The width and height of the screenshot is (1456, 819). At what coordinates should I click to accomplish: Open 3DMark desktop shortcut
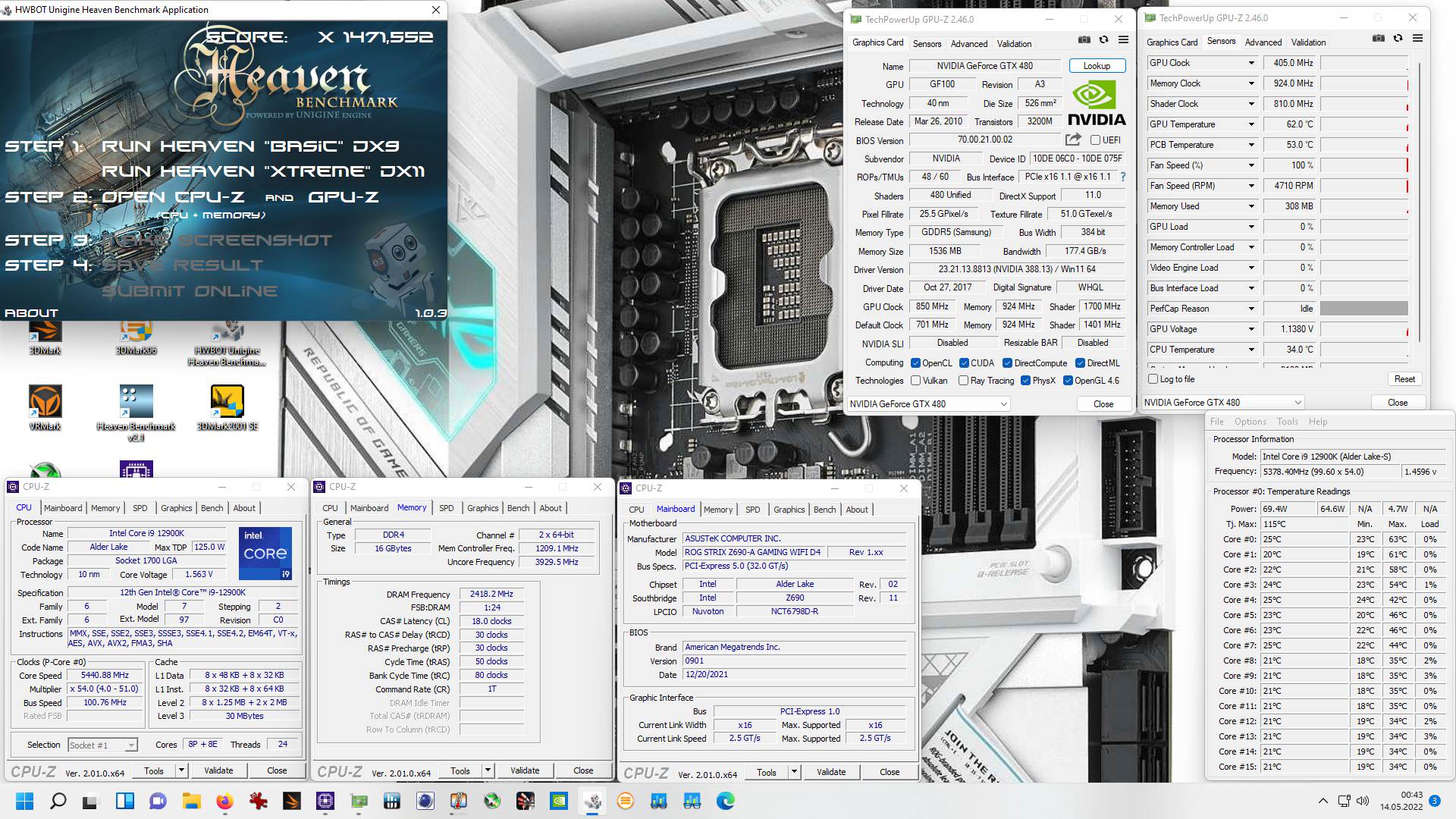coord(45,337)
